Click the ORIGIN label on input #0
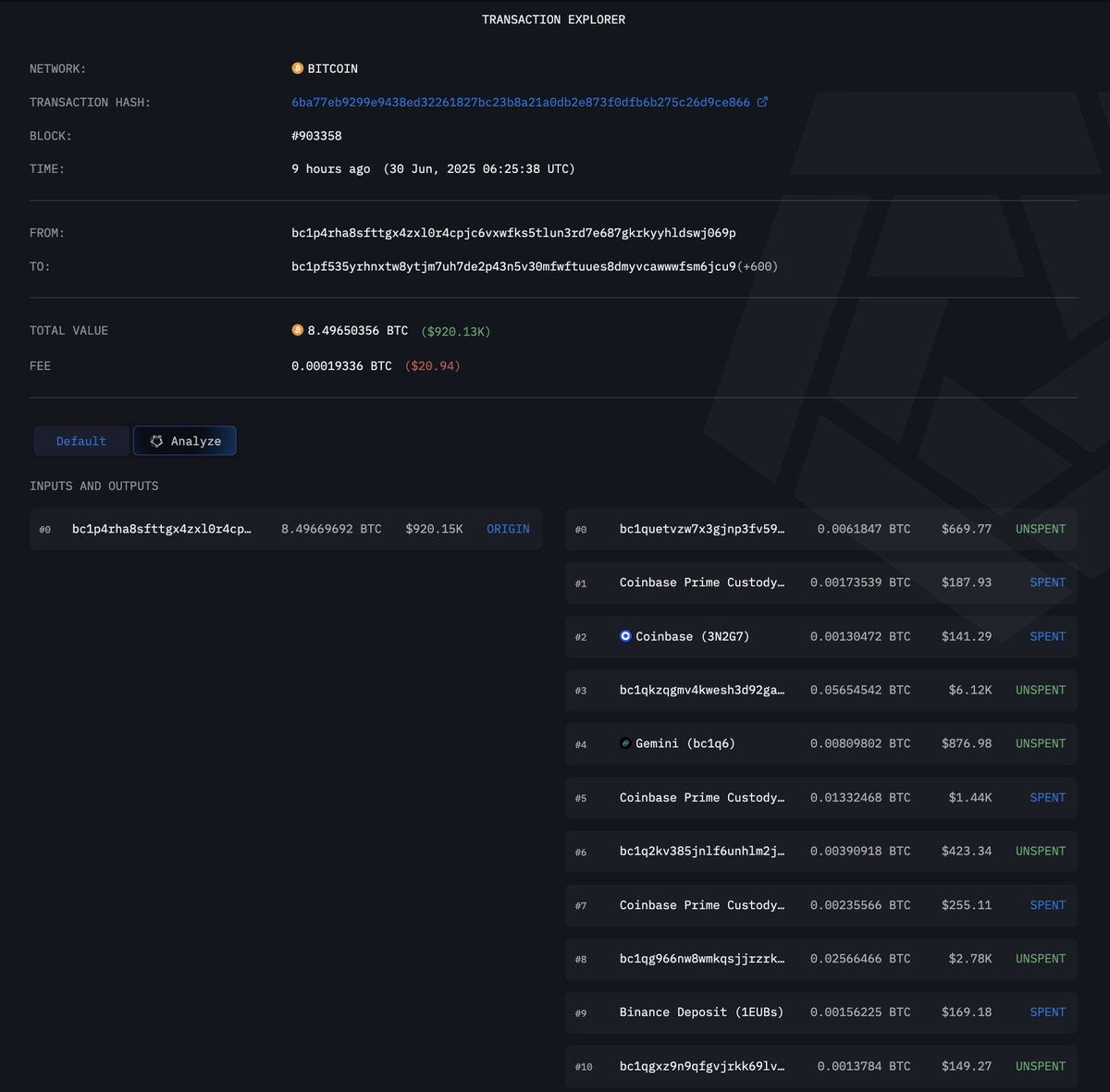Screen dimensions: 1110x1092 click(508, 529)
